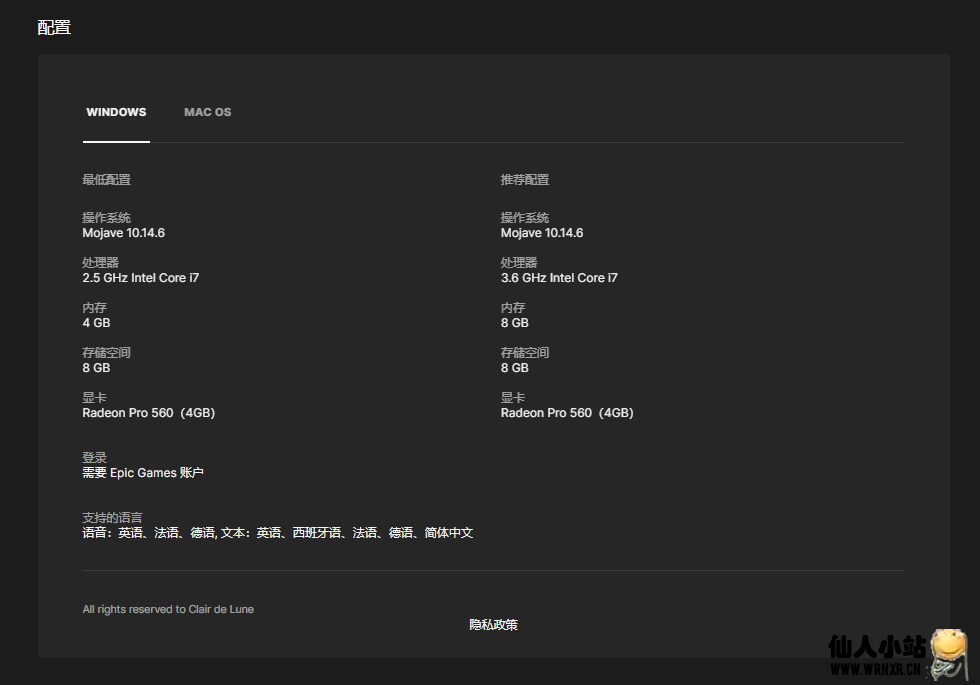Viewport: 980px width, 685px height.
Task: Click the 3.6 GHz Intel Core i7 text
Action: [x=559, y=278]
